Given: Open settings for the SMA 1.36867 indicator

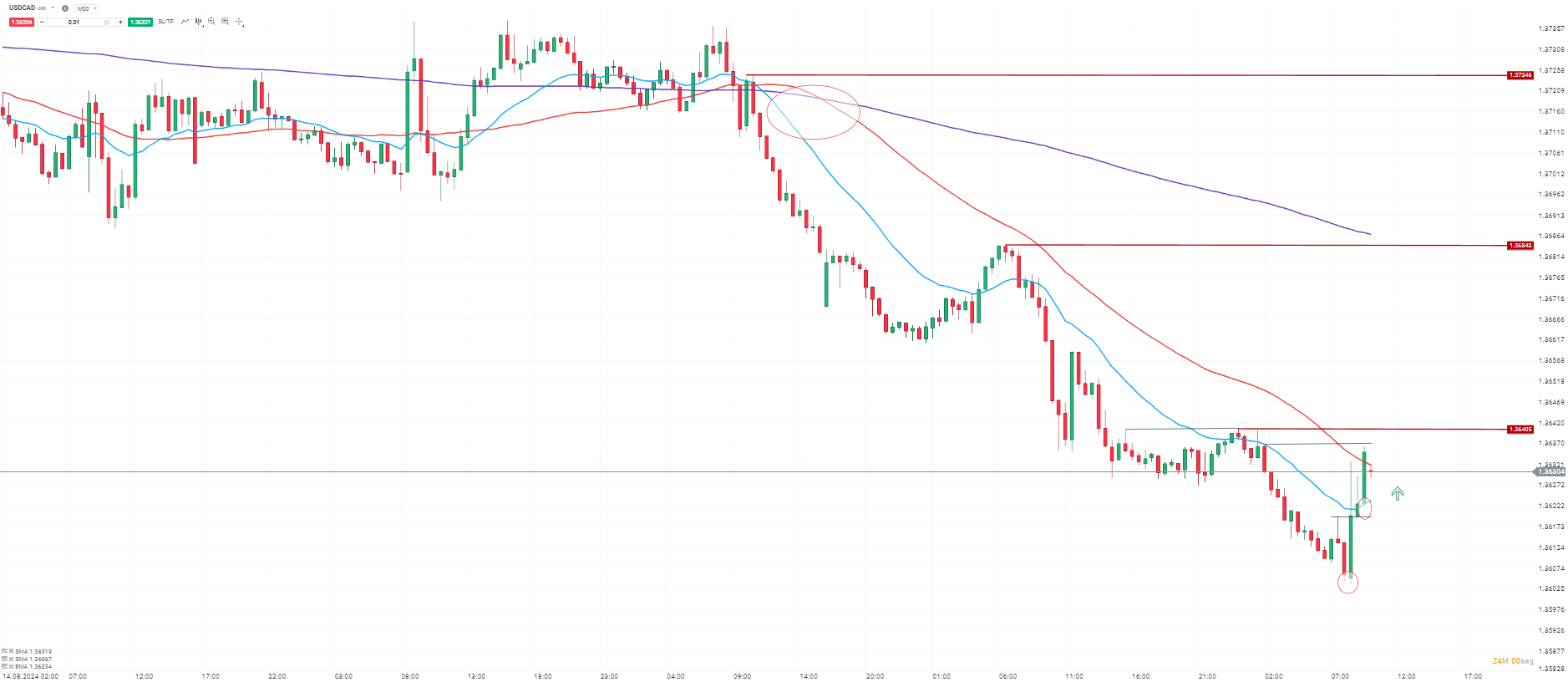Looking at the screenshot, I should [x=4, y=659].
